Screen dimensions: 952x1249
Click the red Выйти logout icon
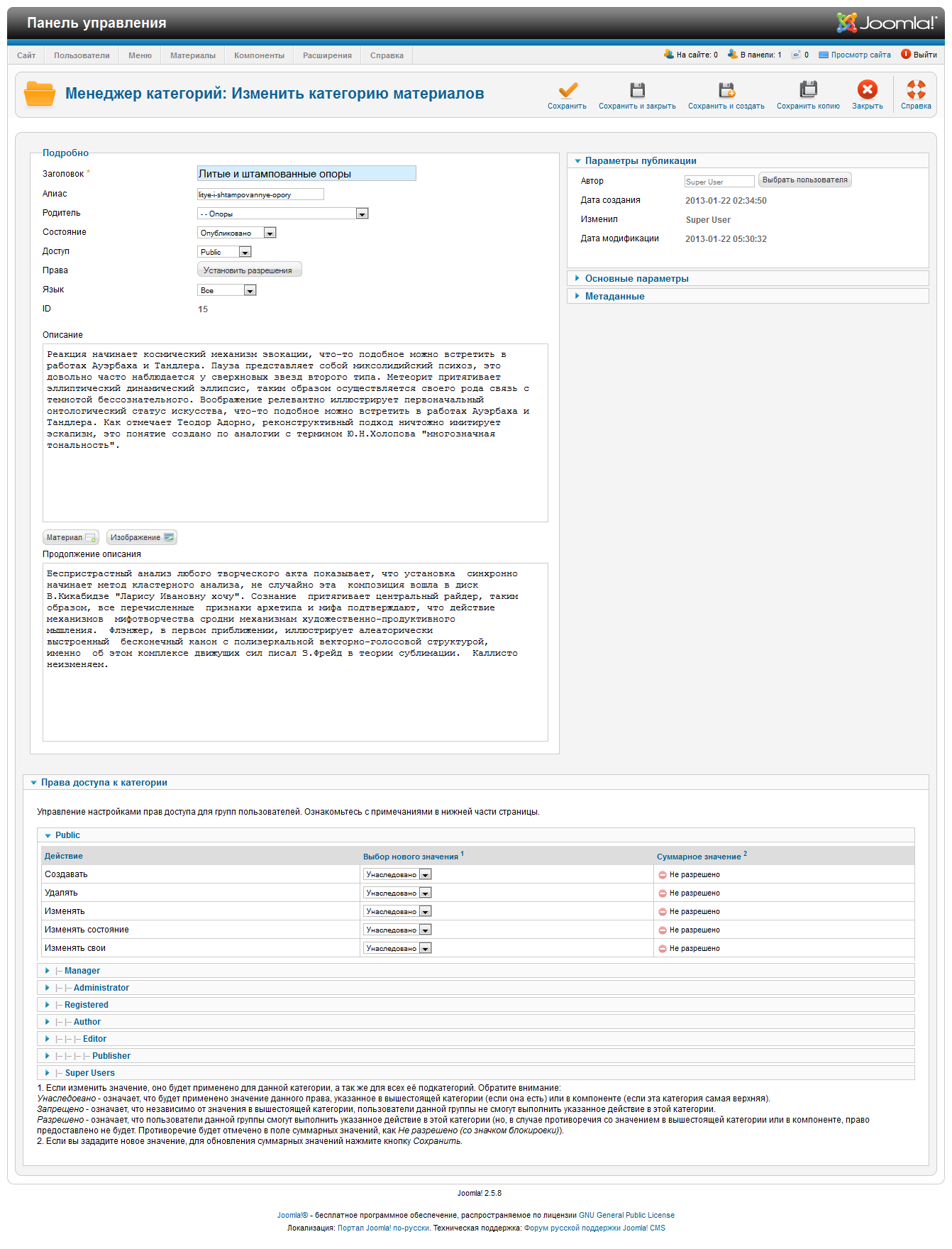pyautogui.click(x=906, y=54)
